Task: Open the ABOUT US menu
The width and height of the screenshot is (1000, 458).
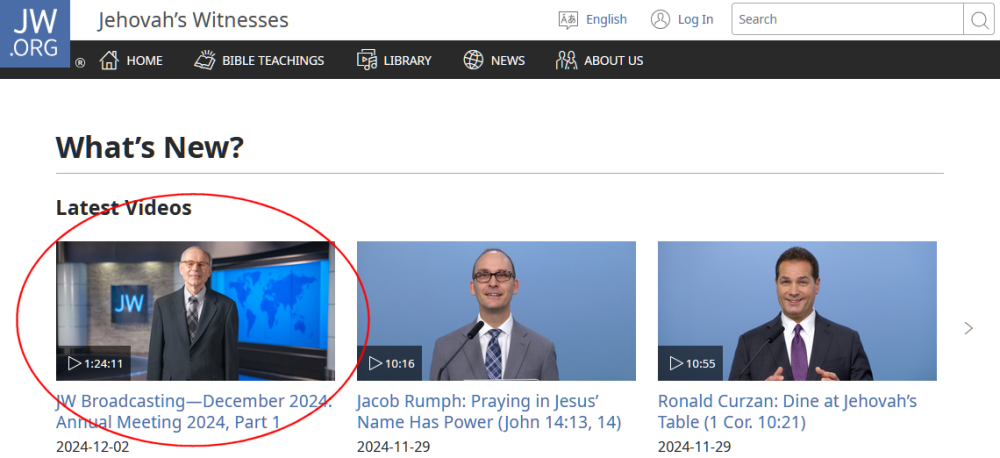Action: click(x=613, y=60)
